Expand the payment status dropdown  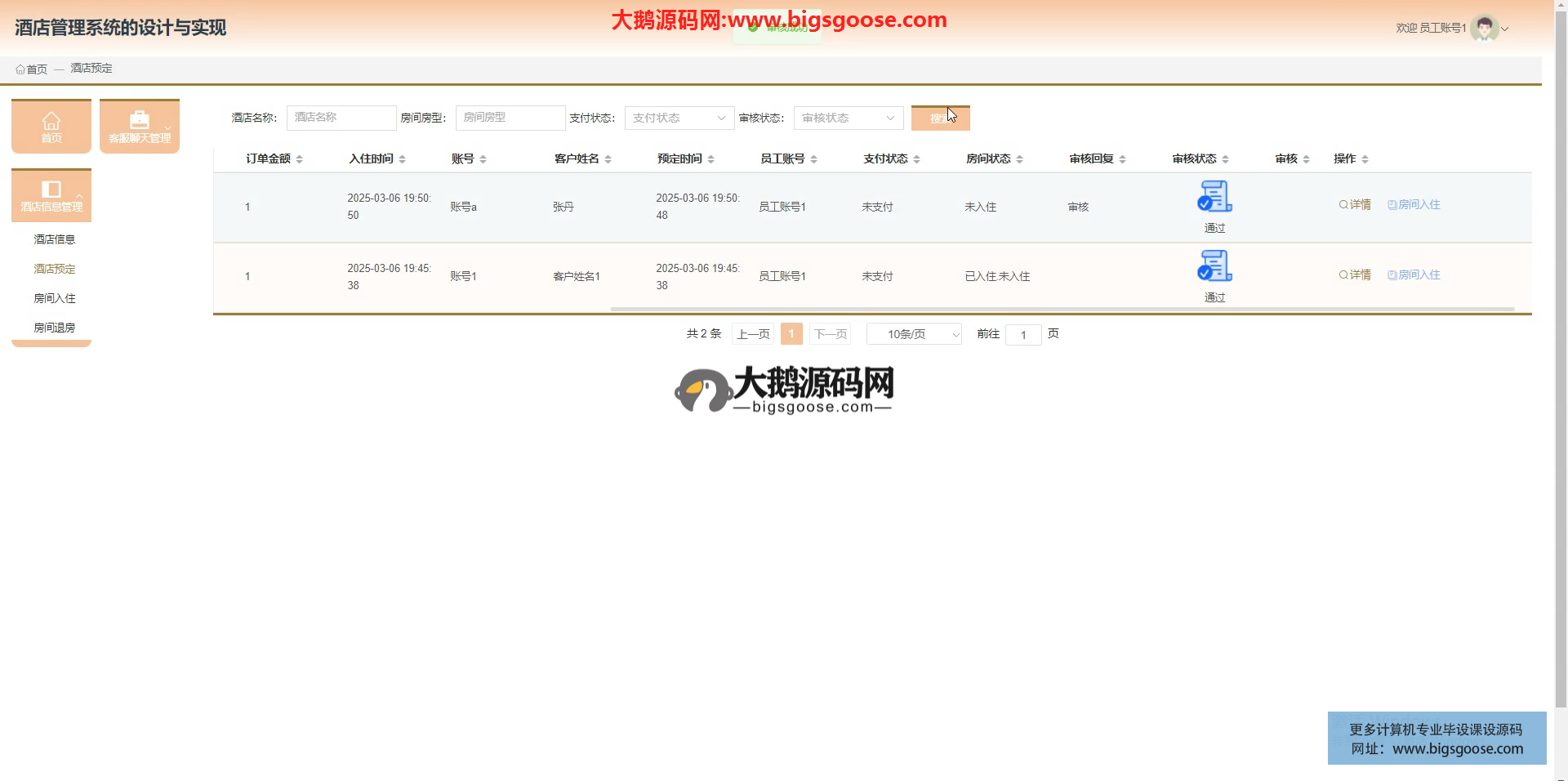pyautogui.click(x=679, y=118)
